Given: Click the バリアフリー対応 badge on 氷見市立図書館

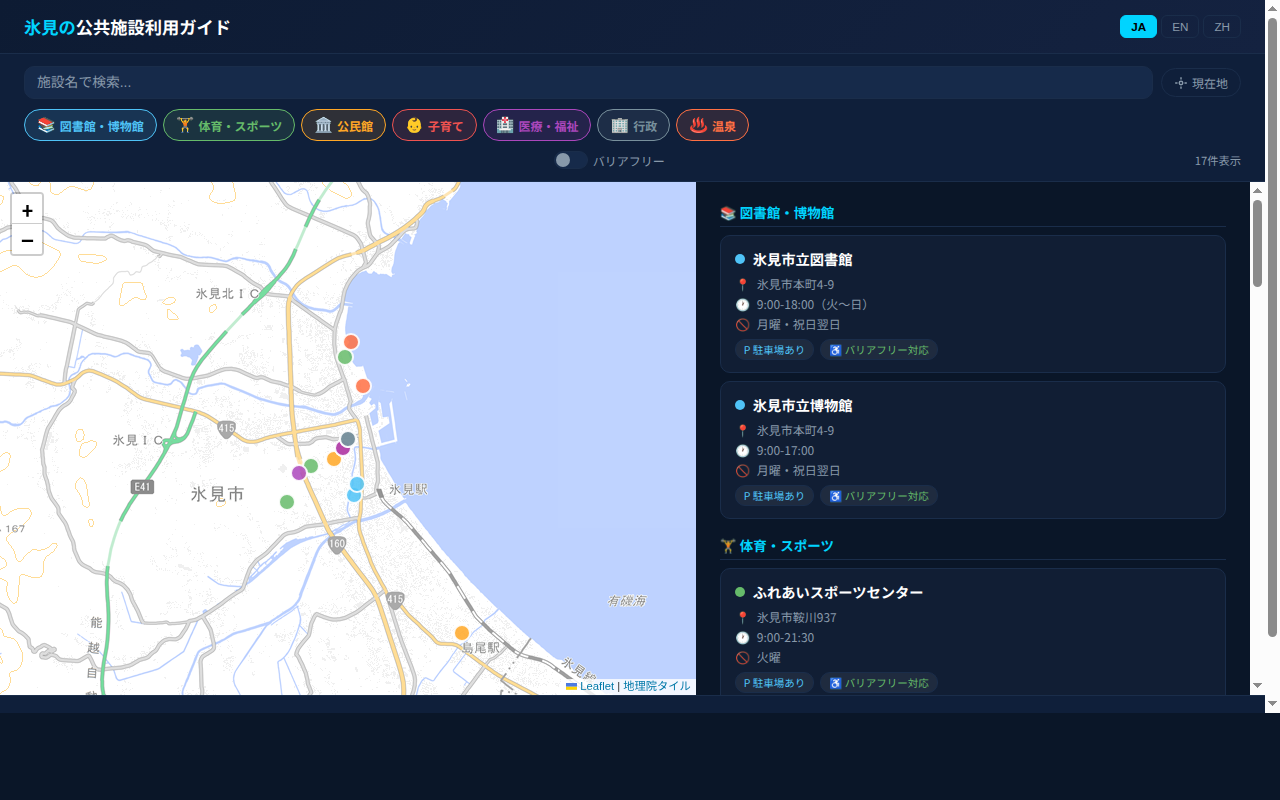Looking at the screenshot, I should (879, 350).
